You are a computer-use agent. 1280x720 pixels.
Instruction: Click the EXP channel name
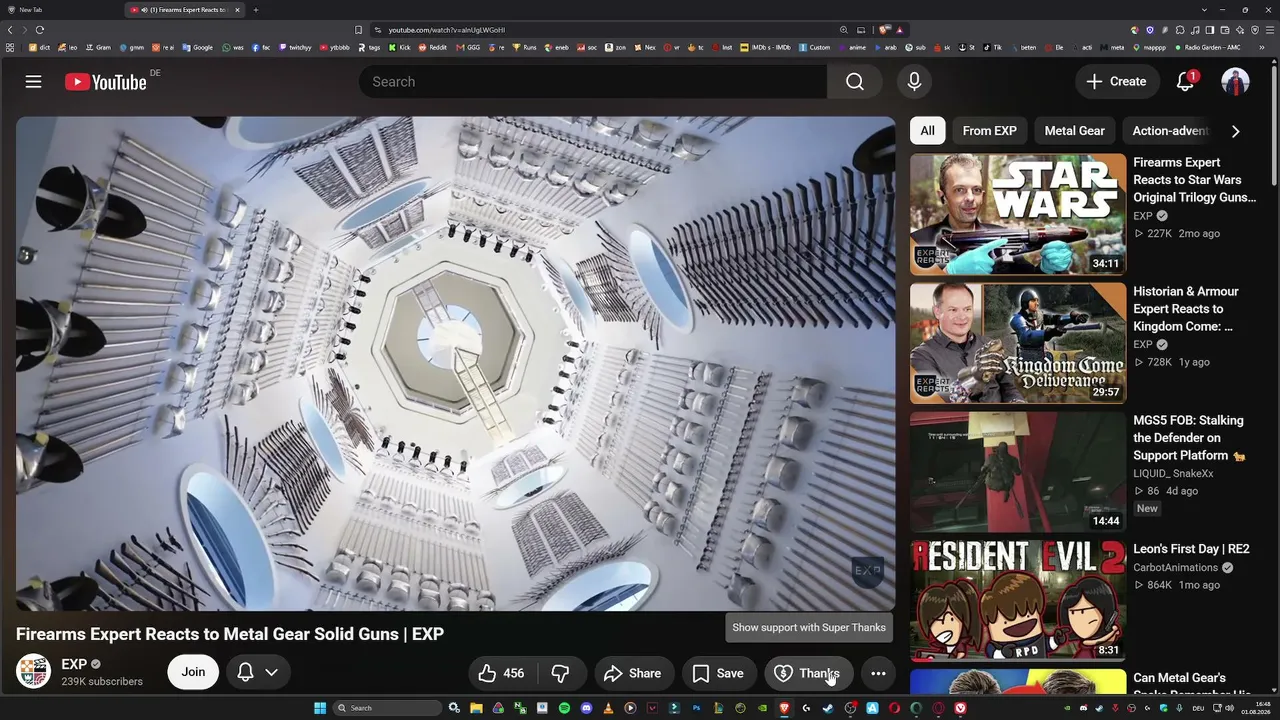pyautogui.click(x=74, y=664)
